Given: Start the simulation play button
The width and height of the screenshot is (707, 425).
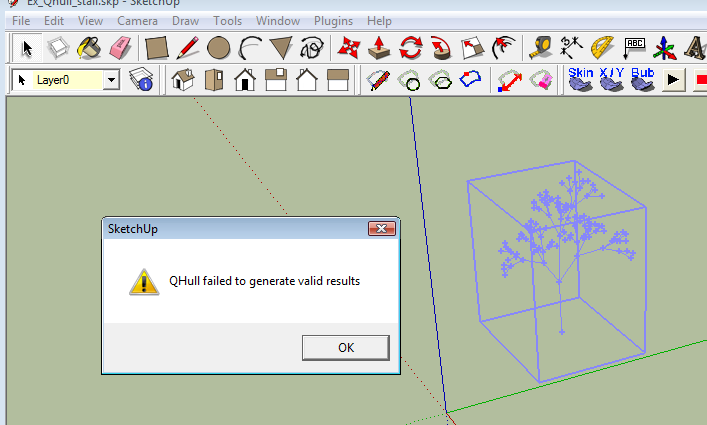Looking at the screenshot, I should [x=673, y=80].
